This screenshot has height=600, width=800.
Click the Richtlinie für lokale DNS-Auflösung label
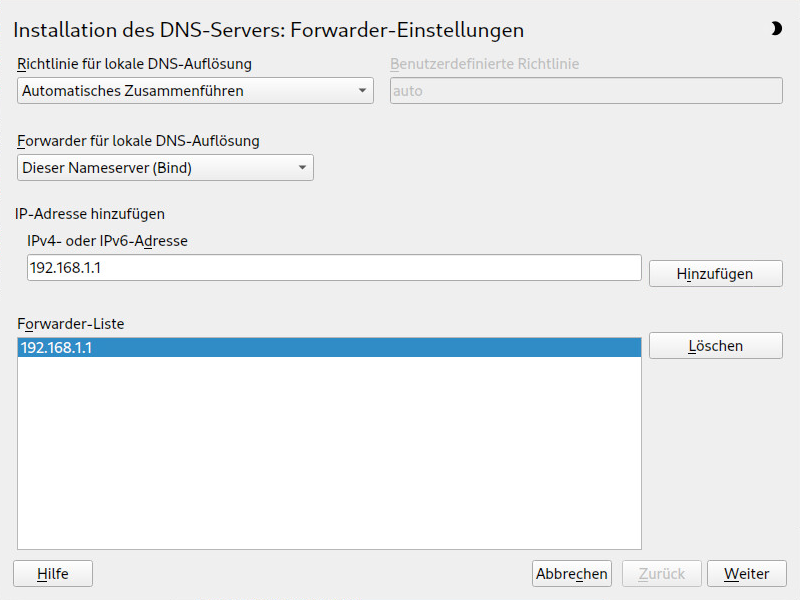coord(134,64)
